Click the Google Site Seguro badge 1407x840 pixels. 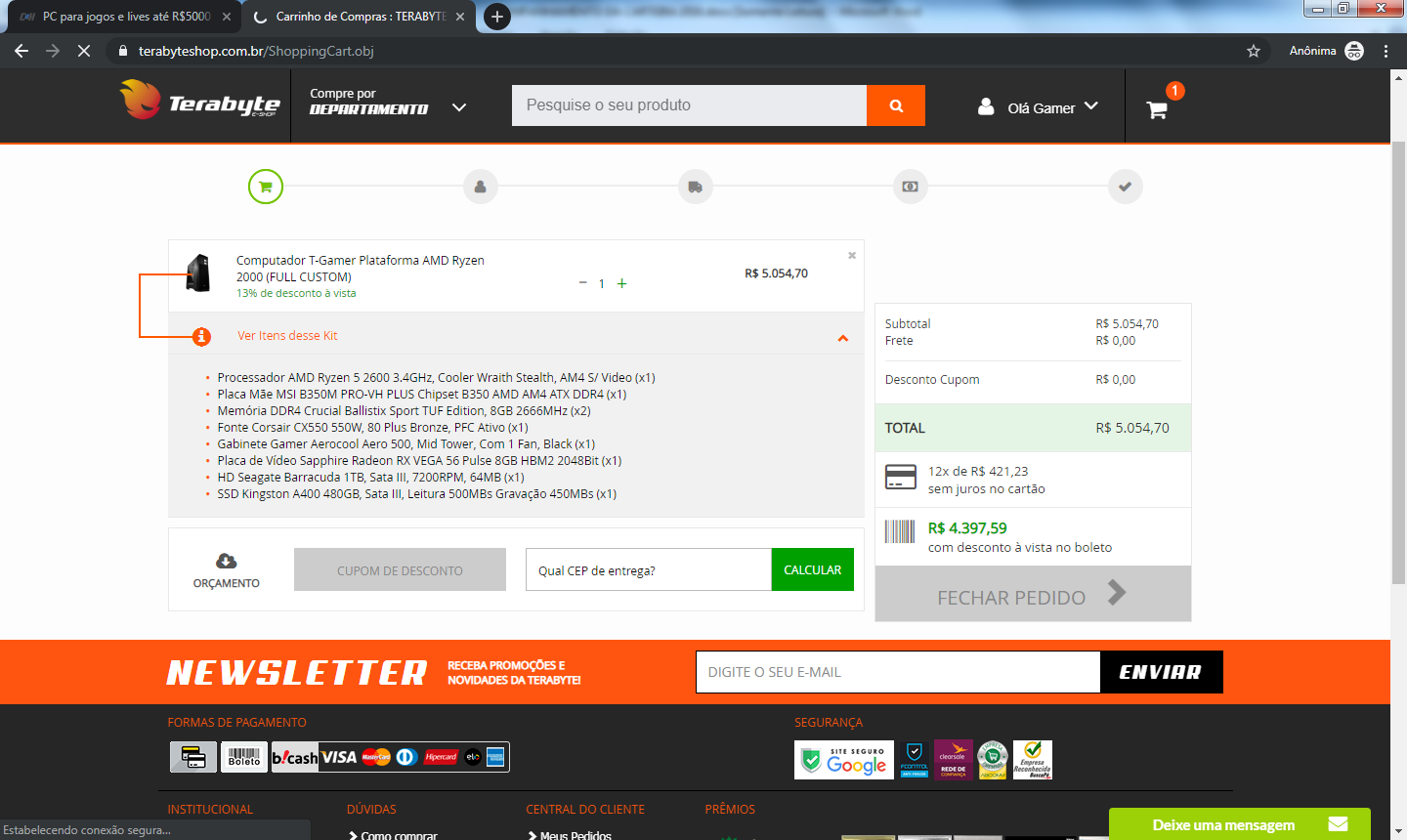844,760
